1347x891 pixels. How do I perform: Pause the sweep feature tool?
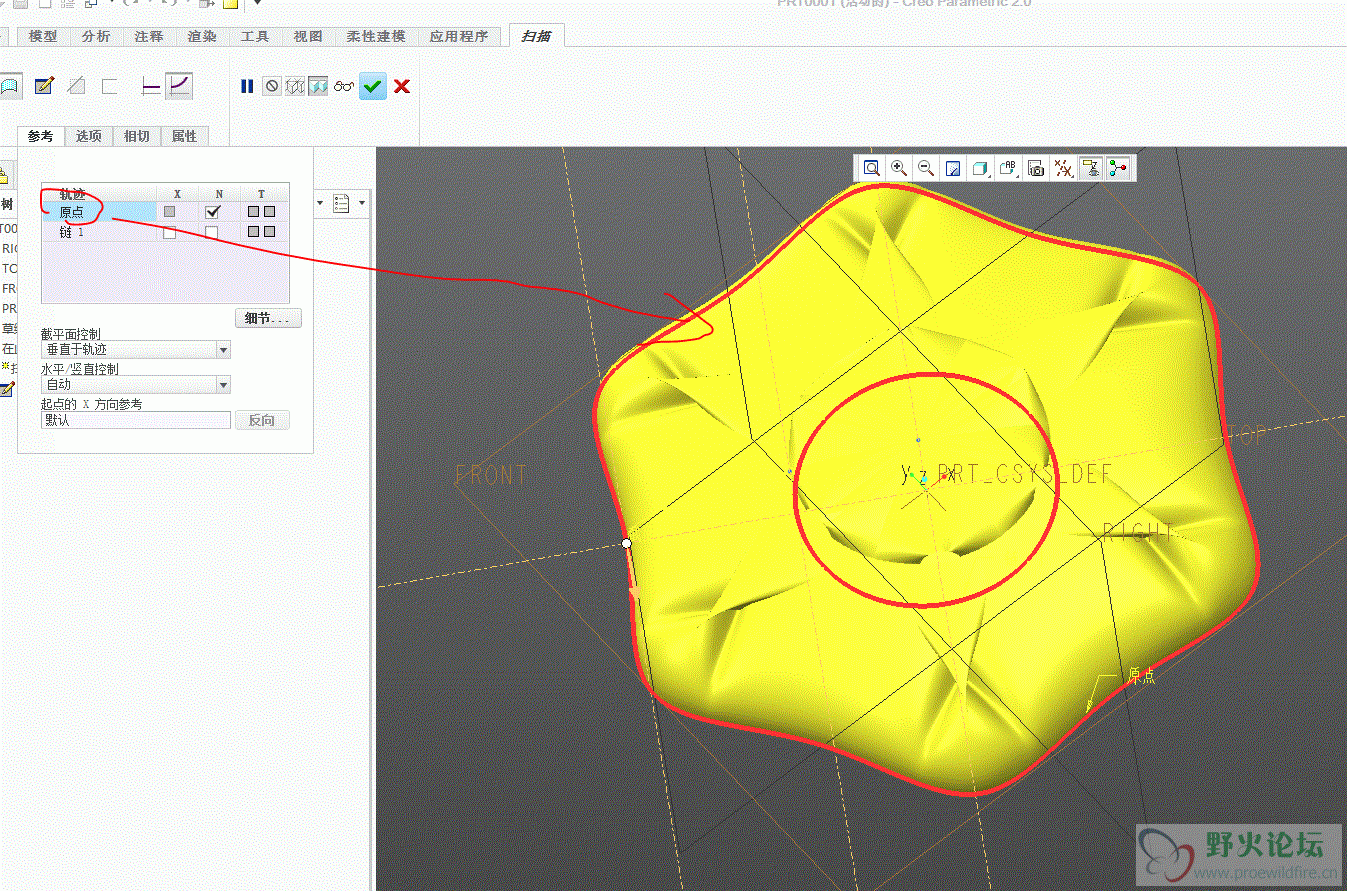point(247,87)
